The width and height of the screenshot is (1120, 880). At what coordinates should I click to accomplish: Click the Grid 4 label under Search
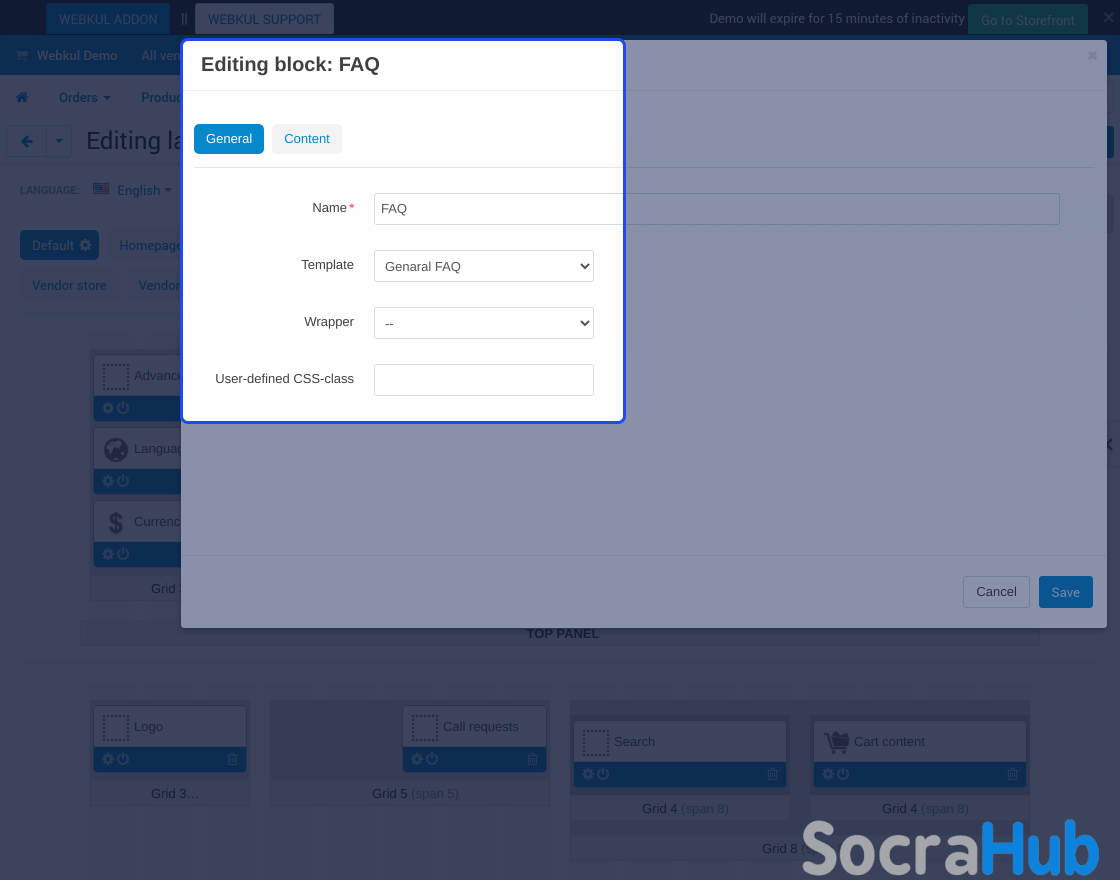tap(685, 809)
